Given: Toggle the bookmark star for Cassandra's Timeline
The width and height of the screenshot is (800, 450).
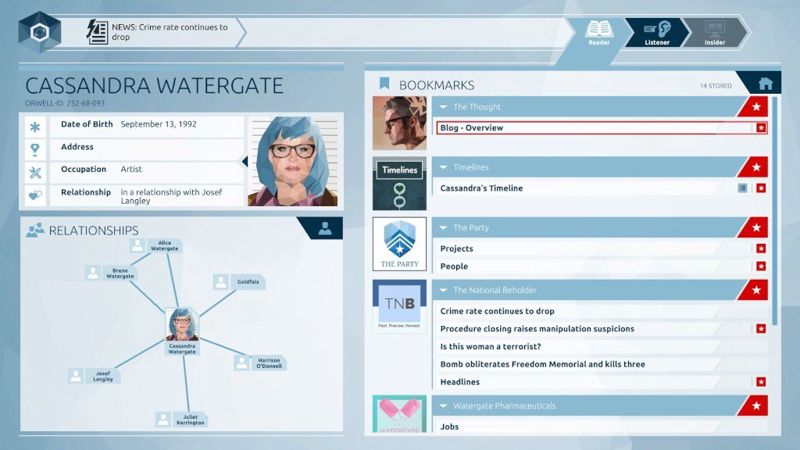Looking at the screenshot, I should coord(761,188).
